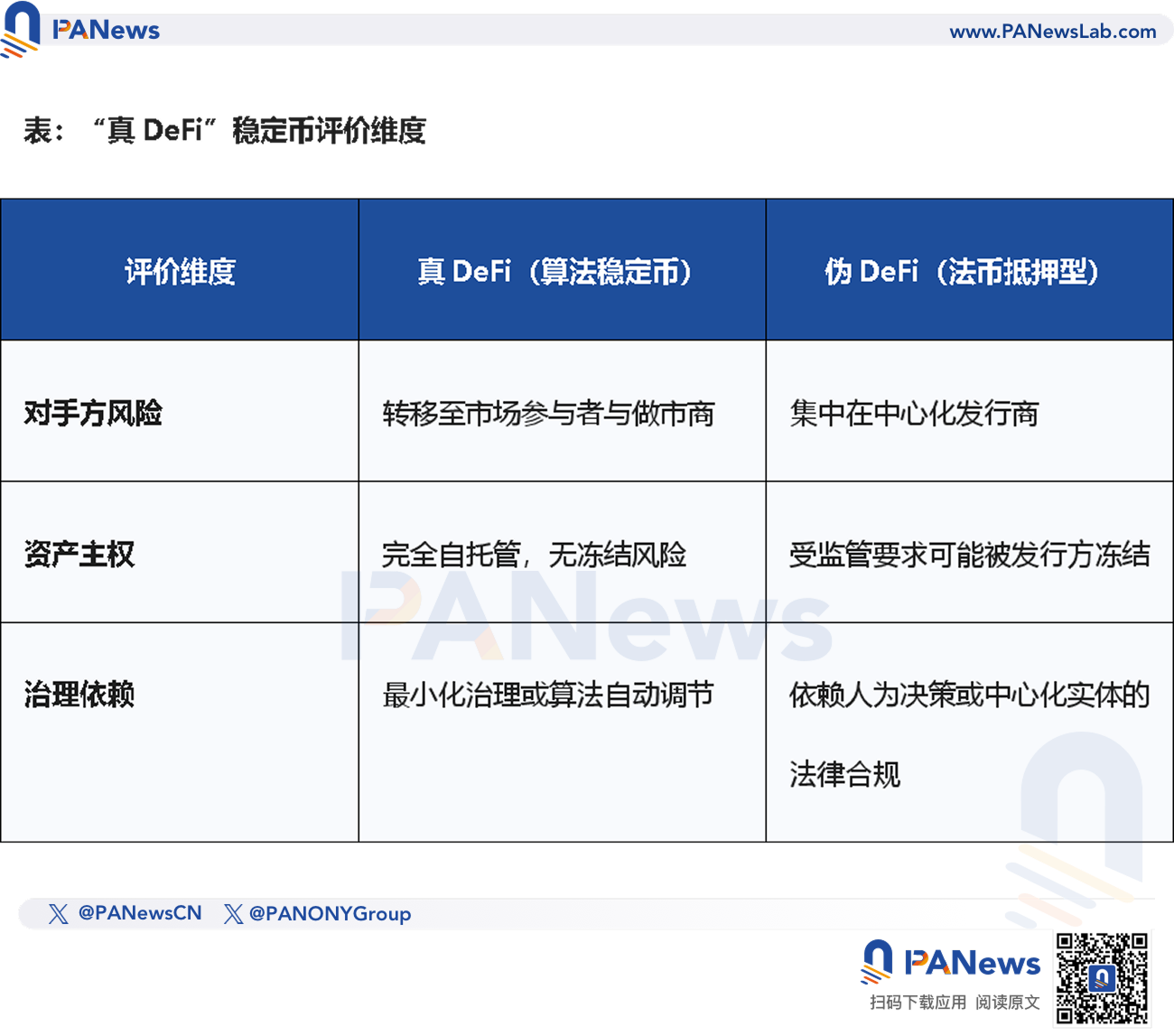This screenshot has height=1036, width=1174.
Task: Select the X icon before @PANewsCN
Action: coord(58,913)
